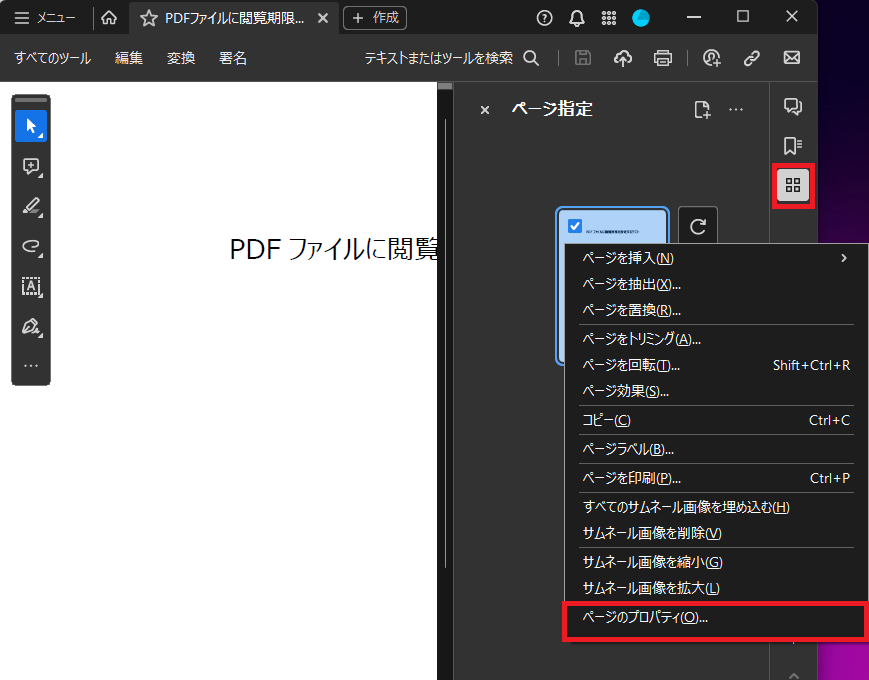Select the edit text tool
Viewport: 869px width, 680px height.
point(31,287)
